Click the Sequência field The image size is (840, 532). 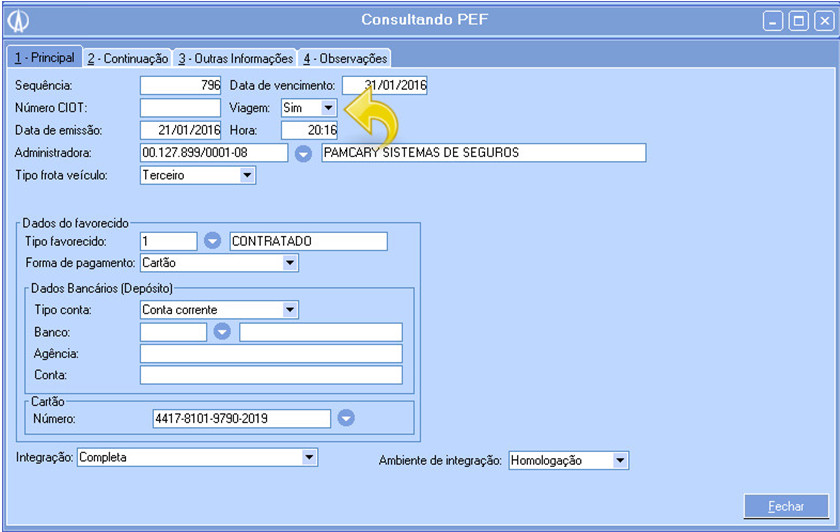[180, 86]
